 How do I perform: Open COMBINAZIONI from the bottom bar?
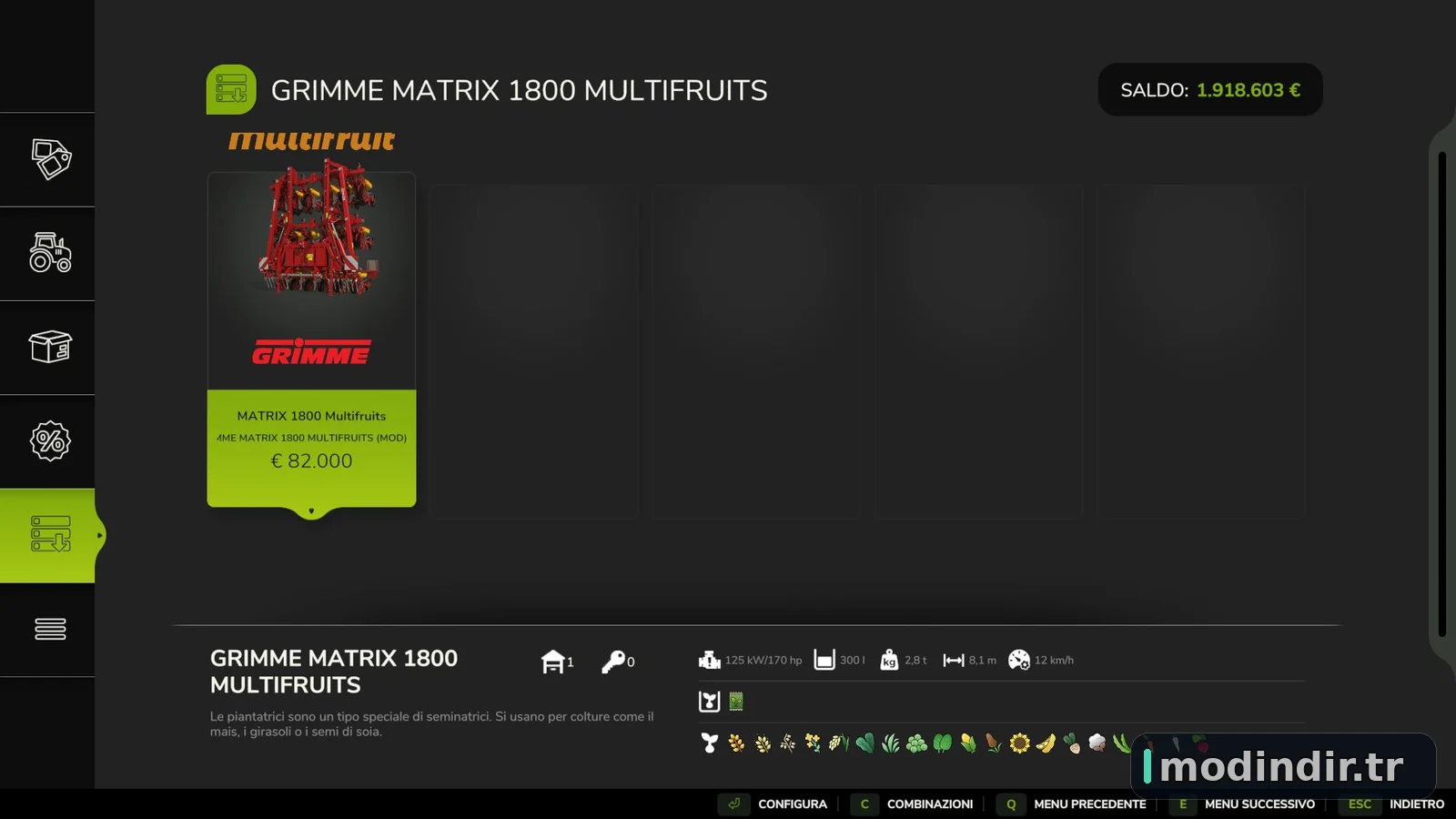(x=930, y=804)
